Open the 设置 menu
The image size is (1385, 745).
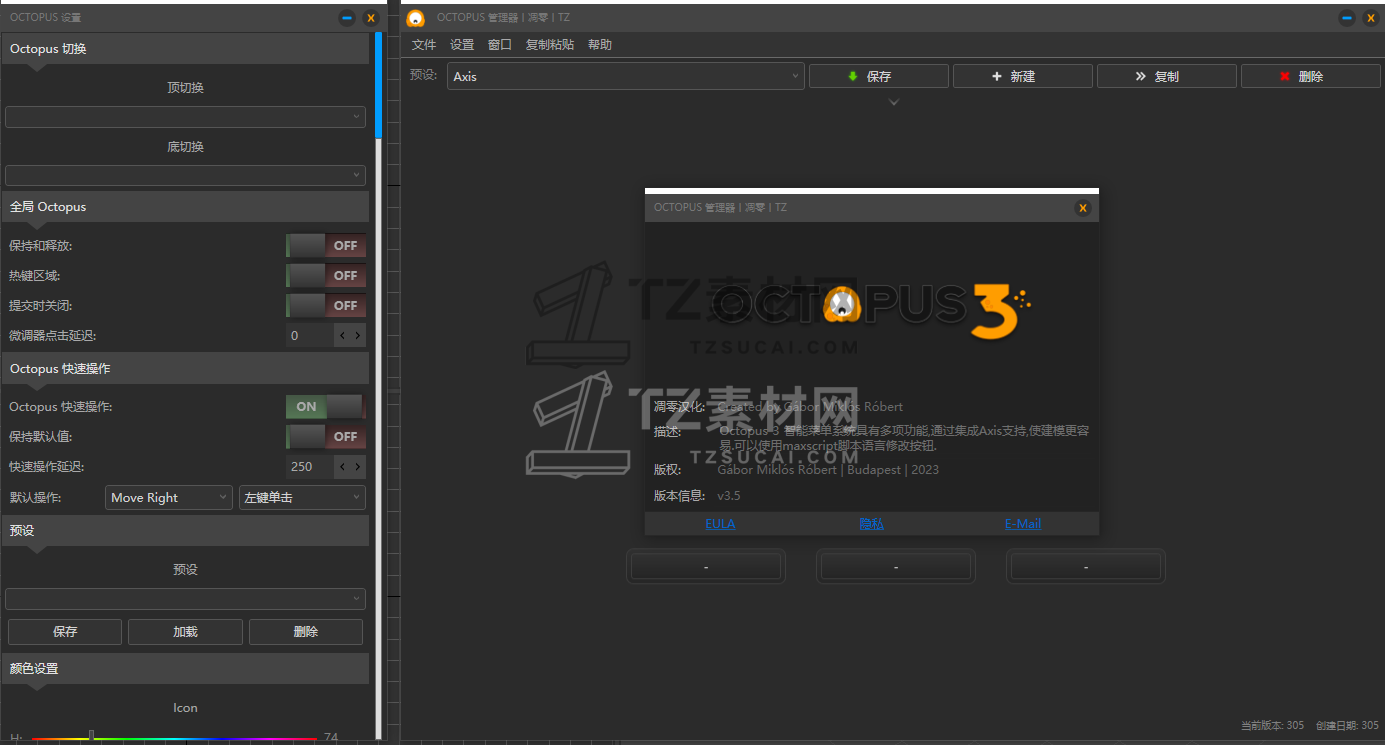click(462, 45)
